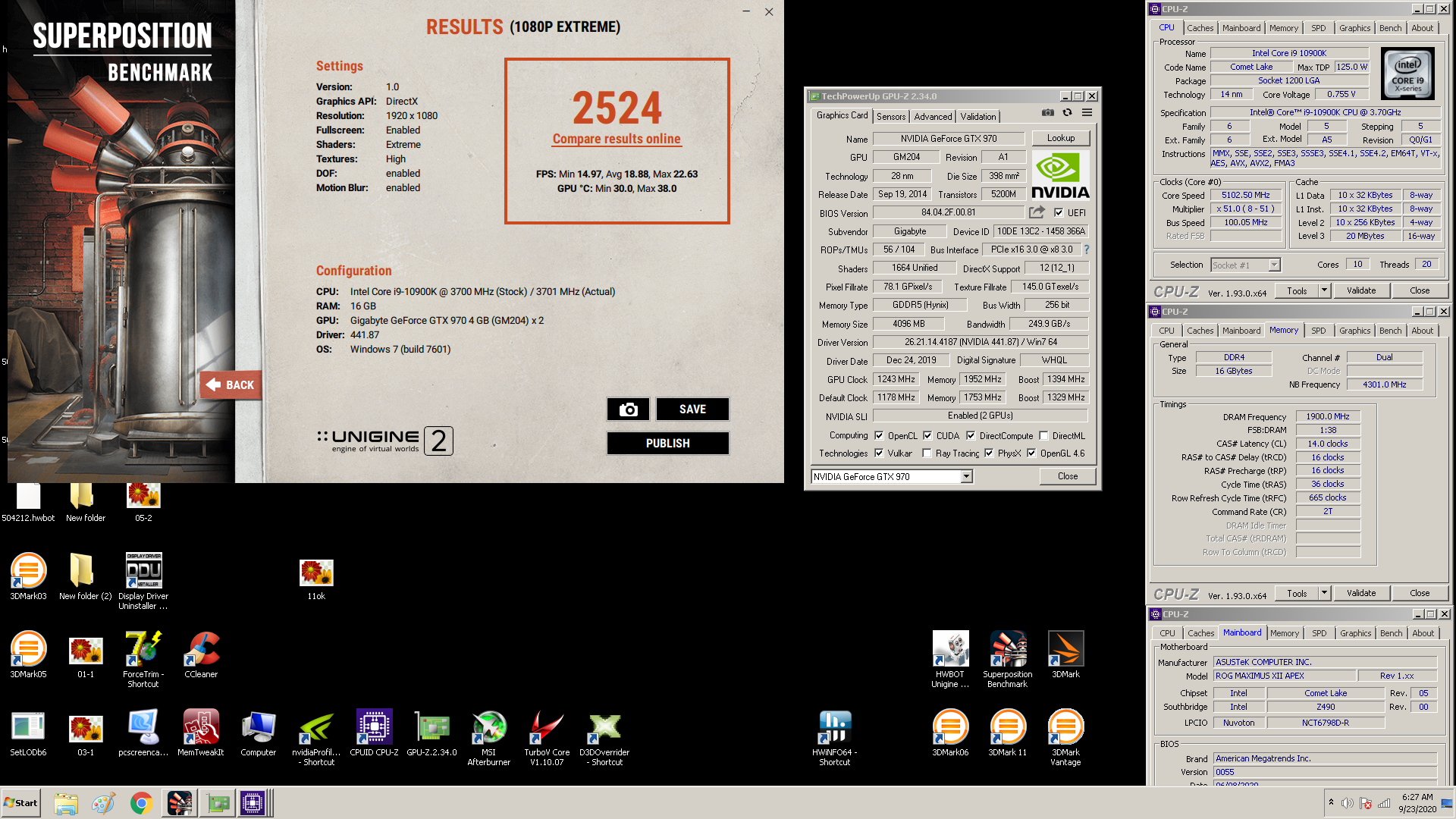Switch to the Advanced tab in GPU-Z
1456x819 pixels.
[x=933, y=117]
